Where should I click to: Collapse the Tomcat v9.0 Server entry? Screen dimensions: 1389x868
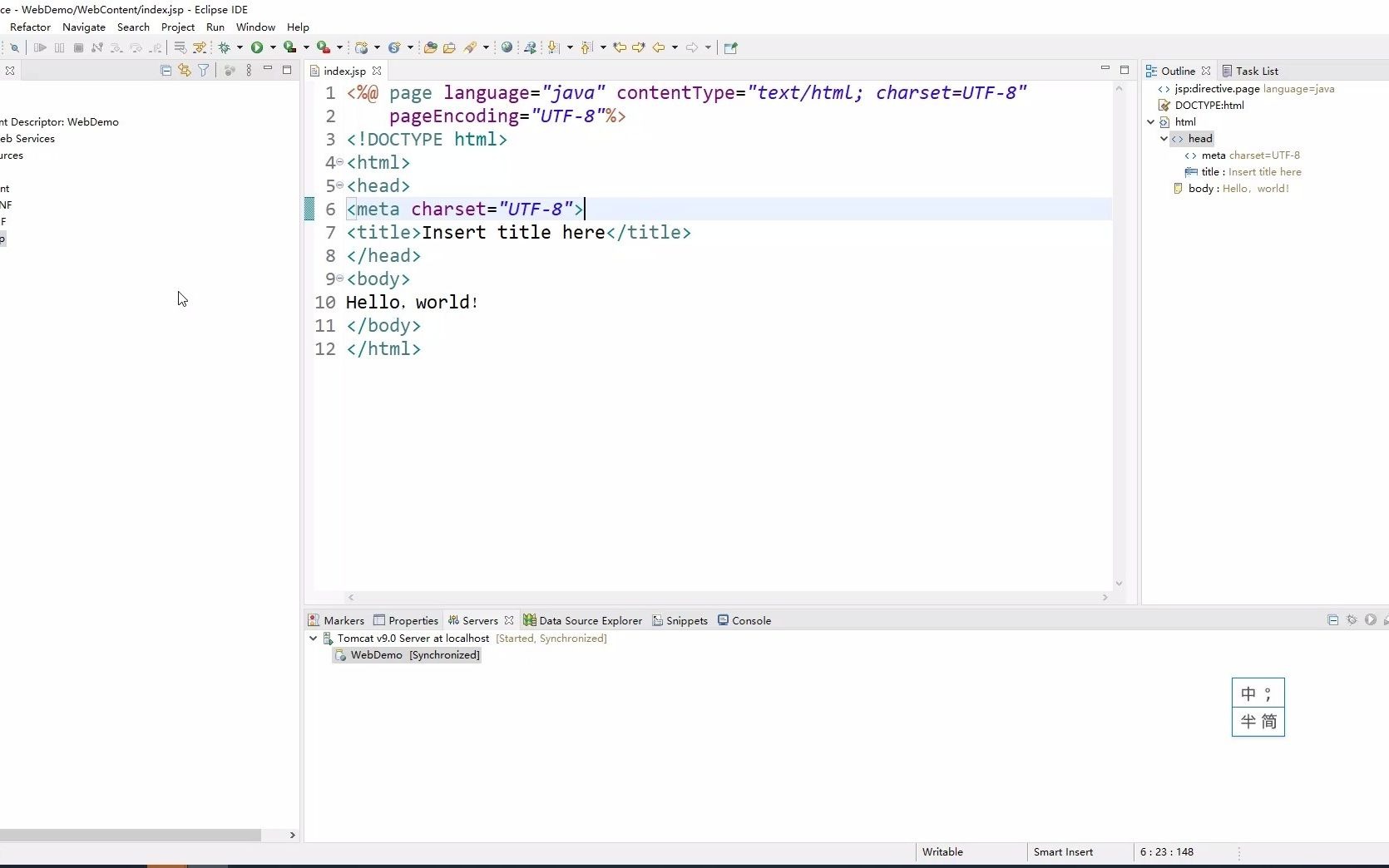click(314, 639)
